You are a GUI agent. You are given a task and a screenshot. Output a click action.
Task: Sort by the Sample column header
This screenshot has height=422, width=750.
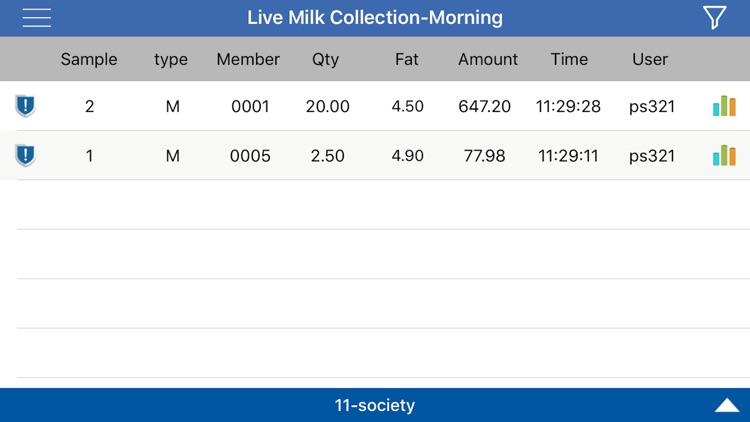tap(89, 59)
